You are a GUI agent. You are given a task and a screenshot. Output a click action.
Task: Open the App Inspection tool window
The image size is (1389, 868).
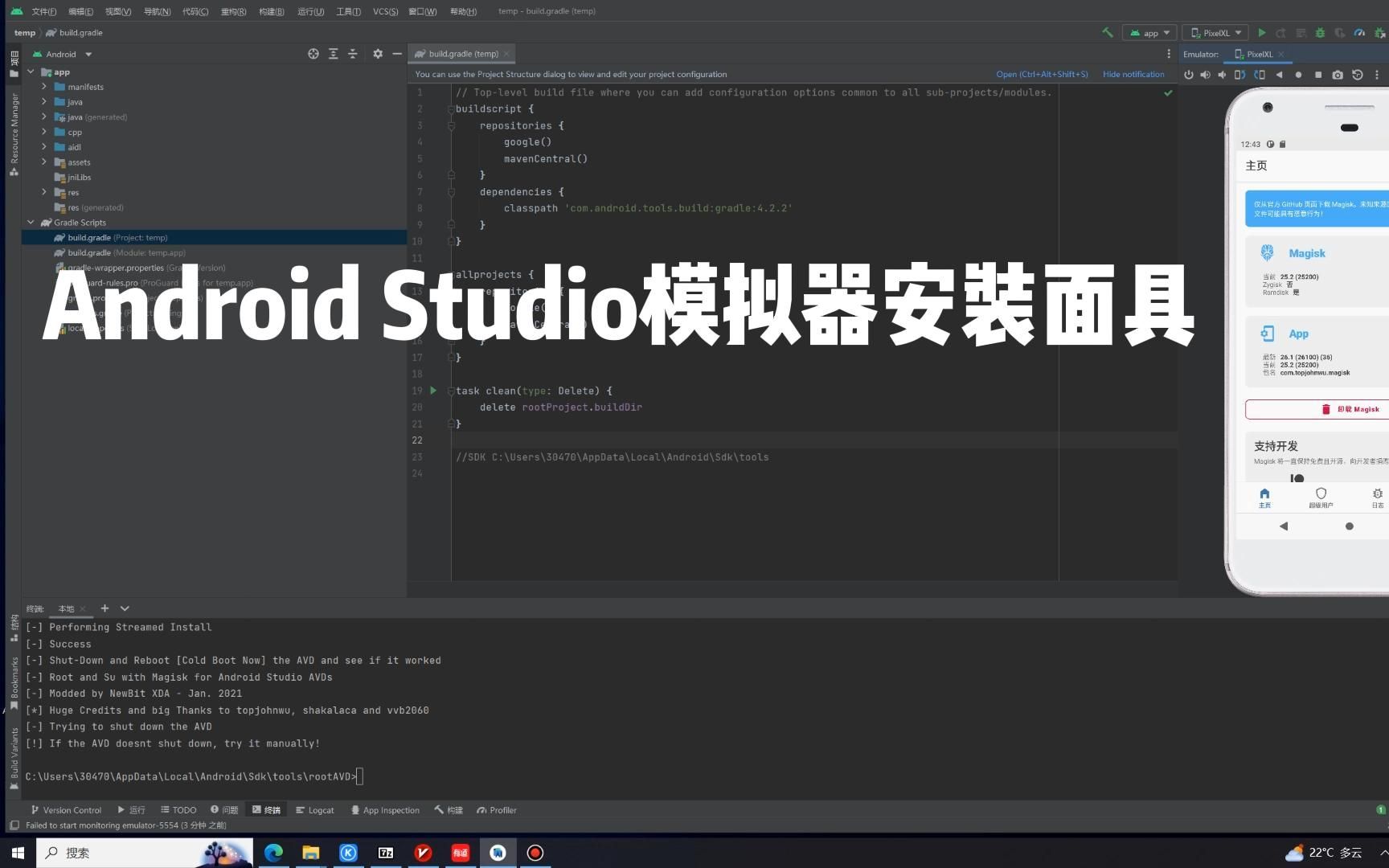click(385, 810)
